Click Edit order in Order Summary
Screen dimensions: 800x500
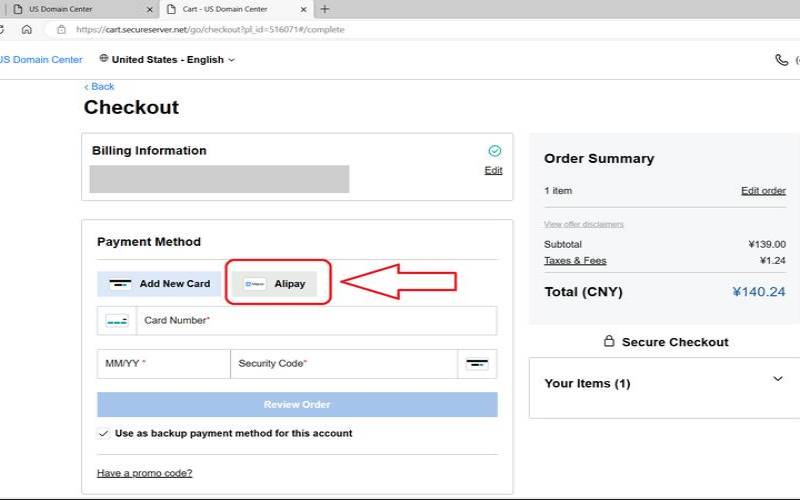pos(763,191)
